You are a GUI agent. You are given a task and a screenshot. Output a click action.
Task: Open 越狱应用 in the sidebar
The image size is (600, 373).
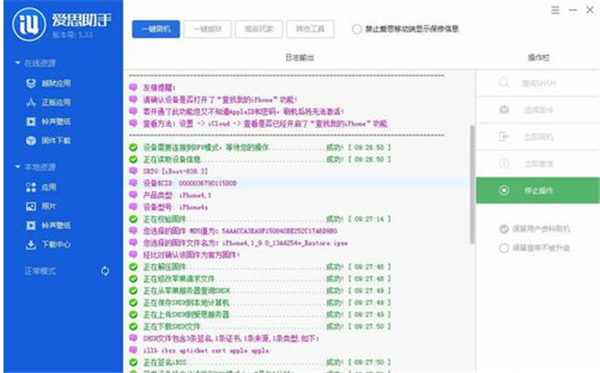(x=48, y=83)
